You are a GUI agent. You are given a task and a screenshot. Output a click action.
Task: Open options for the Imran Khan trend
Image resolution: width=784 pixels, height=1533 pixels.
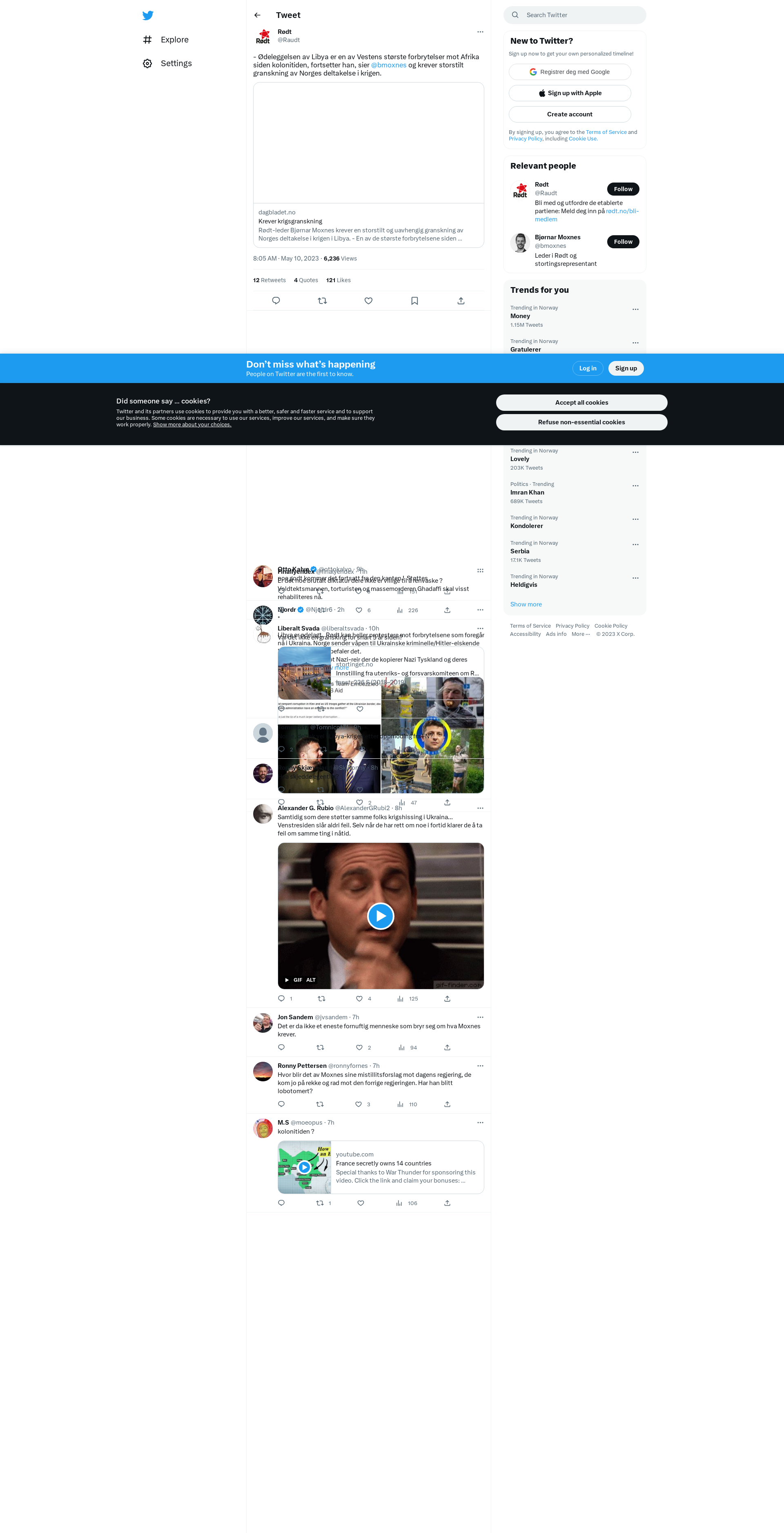coord(635,486)
